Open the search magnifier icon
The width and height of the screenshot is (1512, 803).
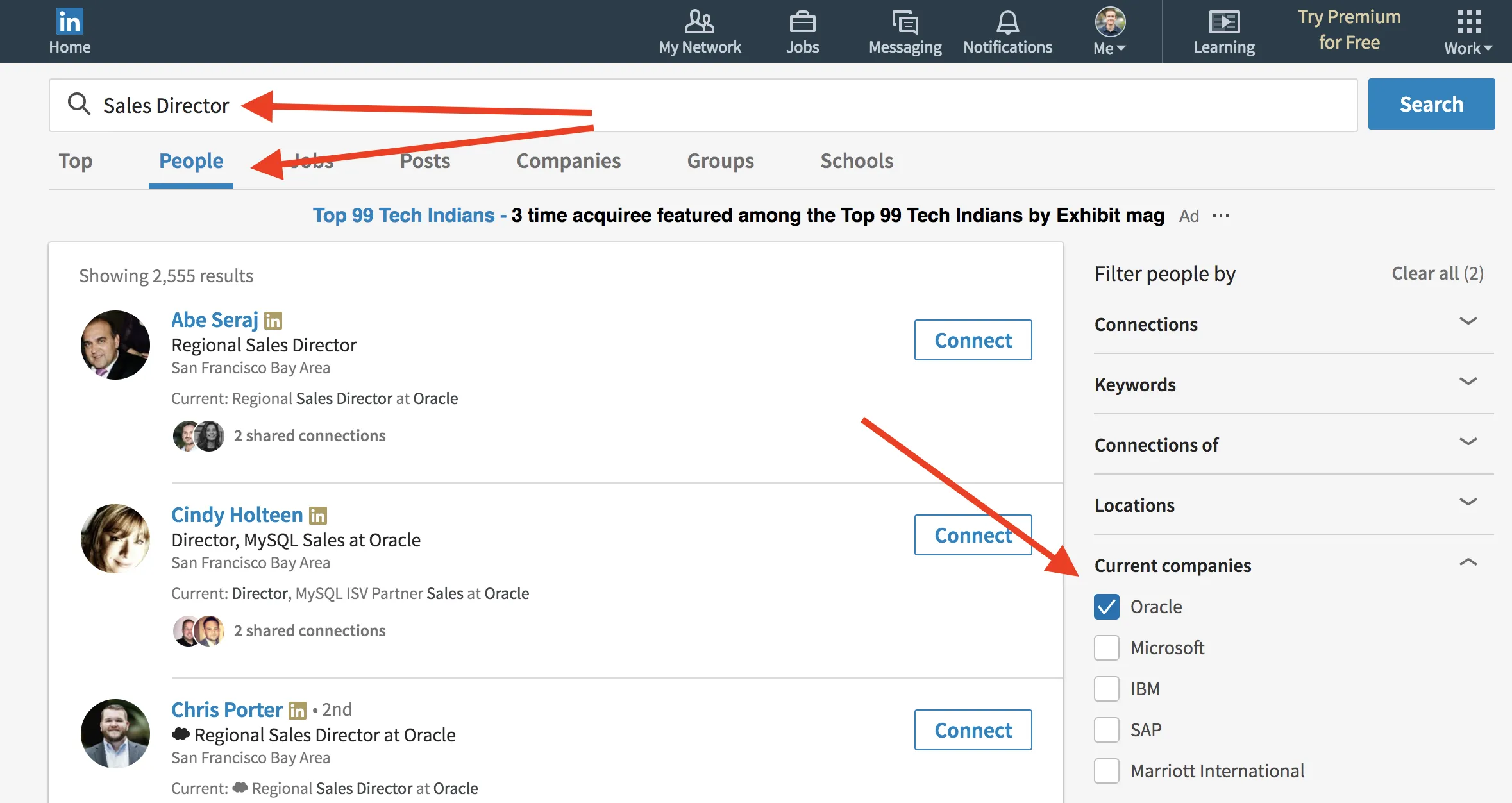(x=80, y=104)
